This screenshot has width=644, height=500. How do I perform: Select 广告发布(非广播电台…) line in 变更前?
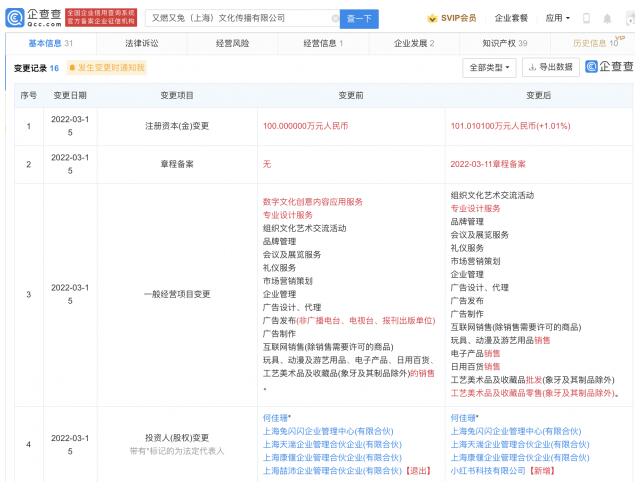coord(349,320)
